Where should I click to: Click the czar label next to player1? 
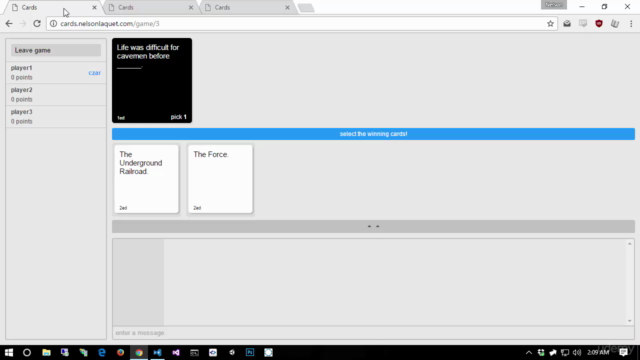[94, 73]
